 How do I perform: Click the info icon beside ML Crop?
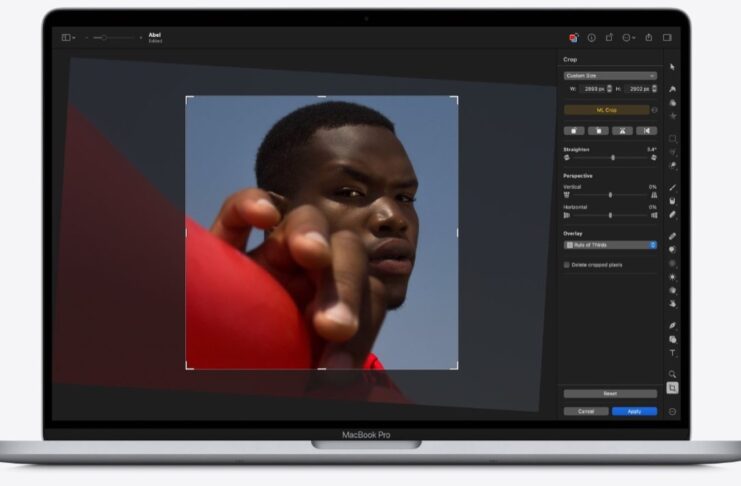(655, 110)
